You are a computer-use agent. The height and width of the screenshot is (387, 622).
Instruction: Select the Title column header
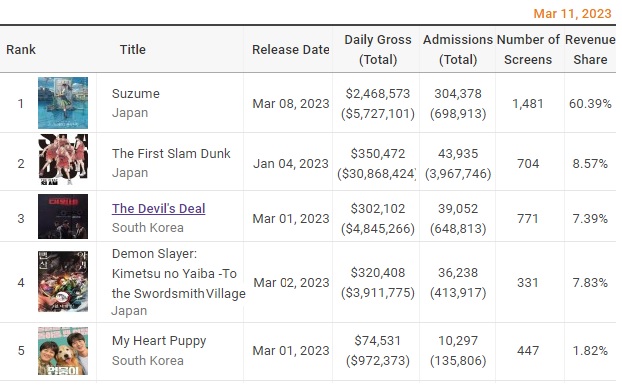tap(132, 50)
